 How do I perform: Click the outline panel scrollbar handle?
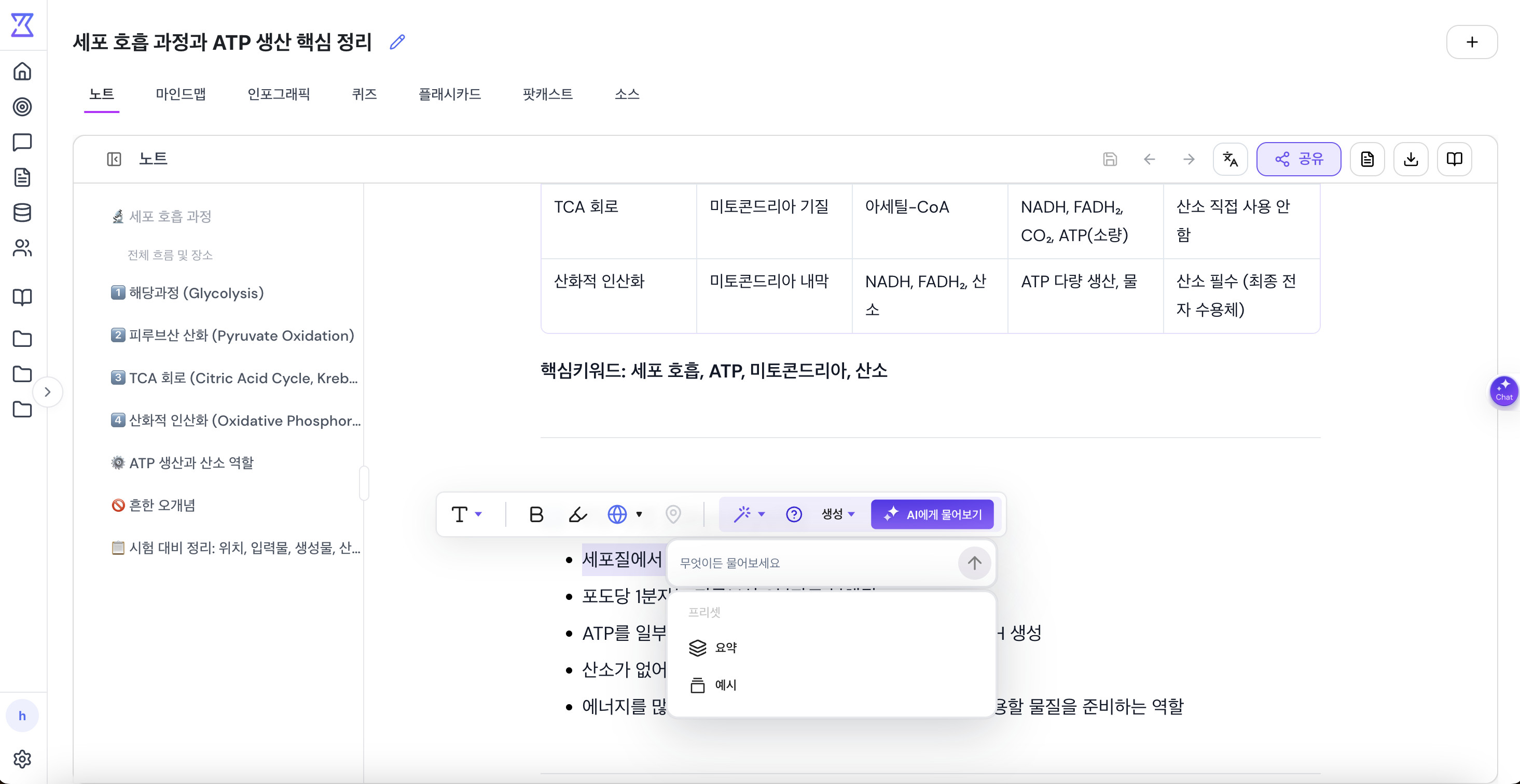364,483
